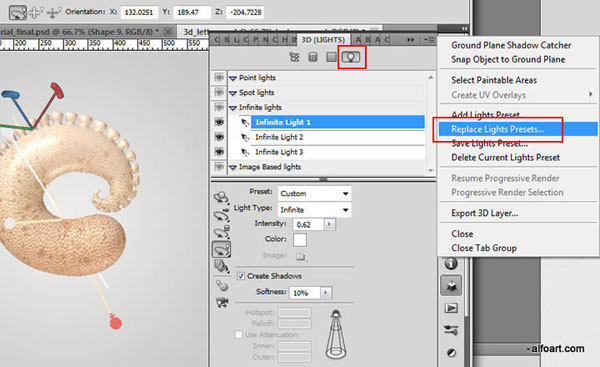600x367 pixels.
Task: Choose Snap Object to Ground Plane
Action: [x=508, y=59]
